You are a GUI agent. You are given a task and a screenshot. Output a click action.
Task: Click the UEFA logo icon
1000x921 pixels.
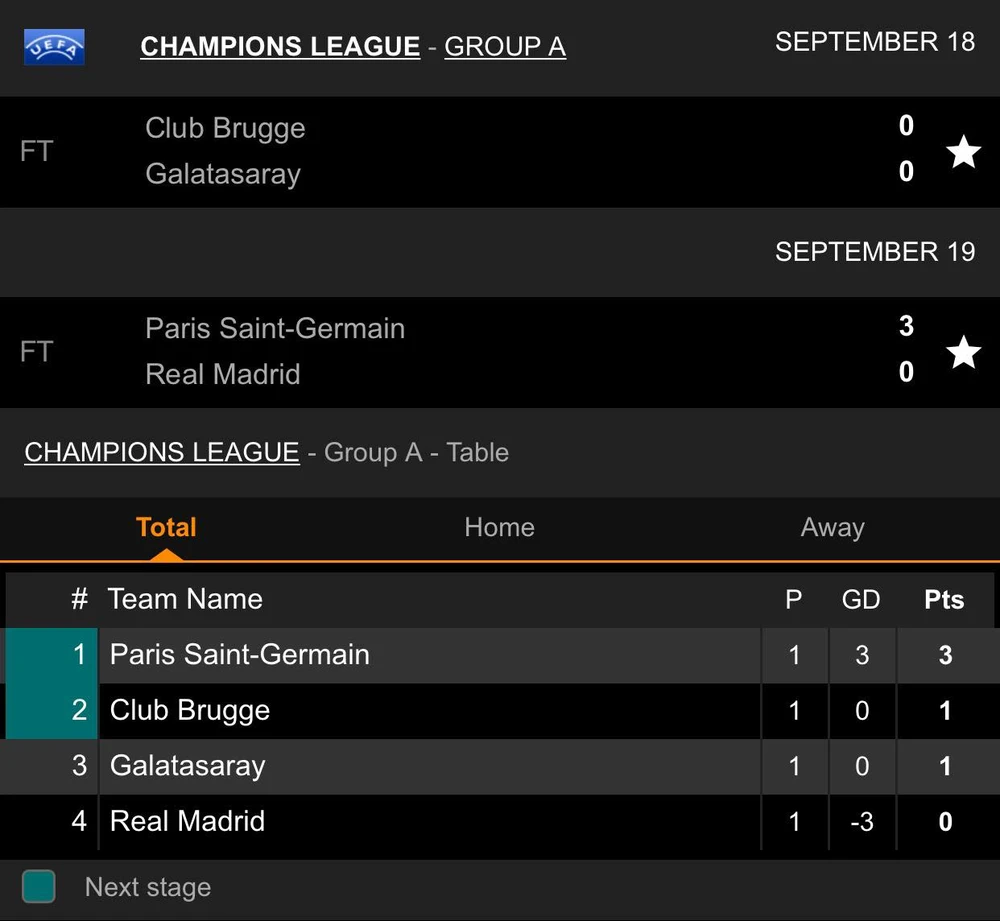point(54,46)
